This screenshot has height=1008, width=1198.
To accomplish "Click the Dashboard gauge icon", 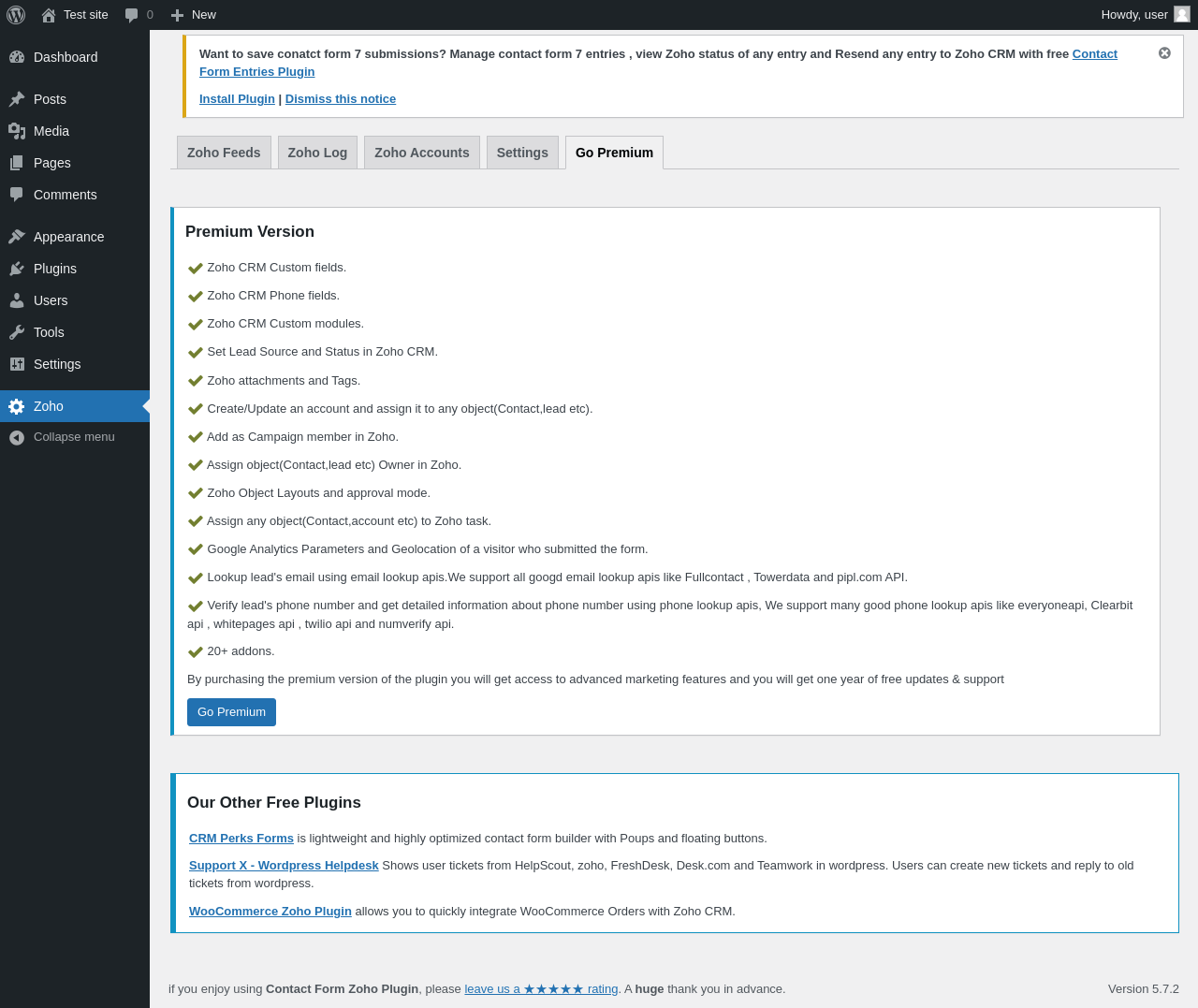I will click(17, 57).
